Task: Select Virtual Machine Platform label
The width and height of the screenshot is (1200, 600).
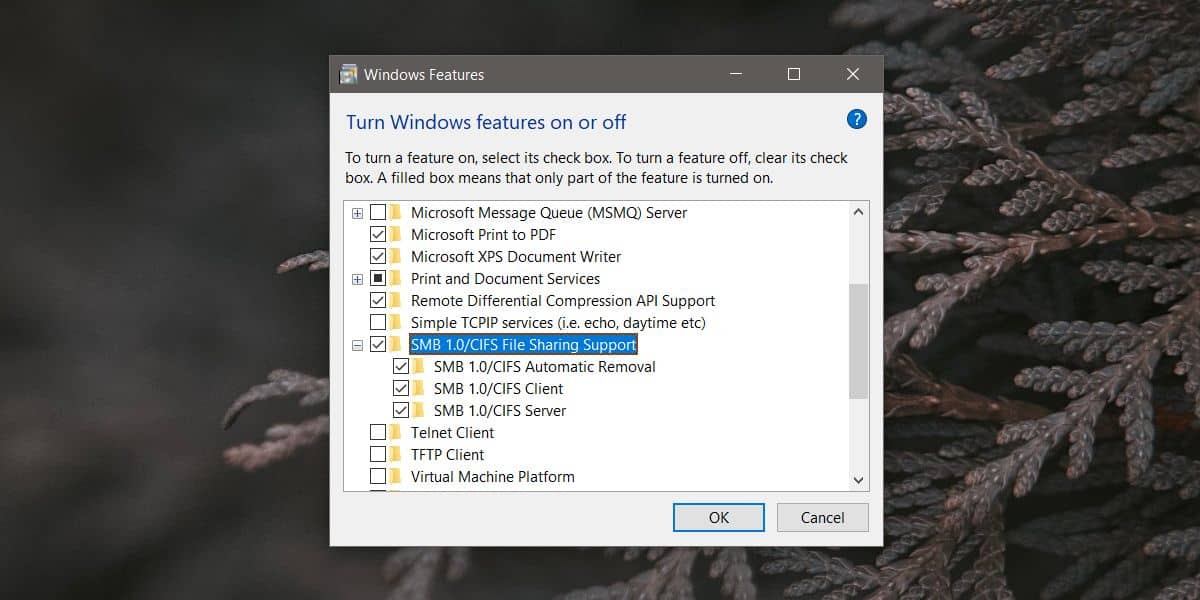Action: click(x=492, y=476)
